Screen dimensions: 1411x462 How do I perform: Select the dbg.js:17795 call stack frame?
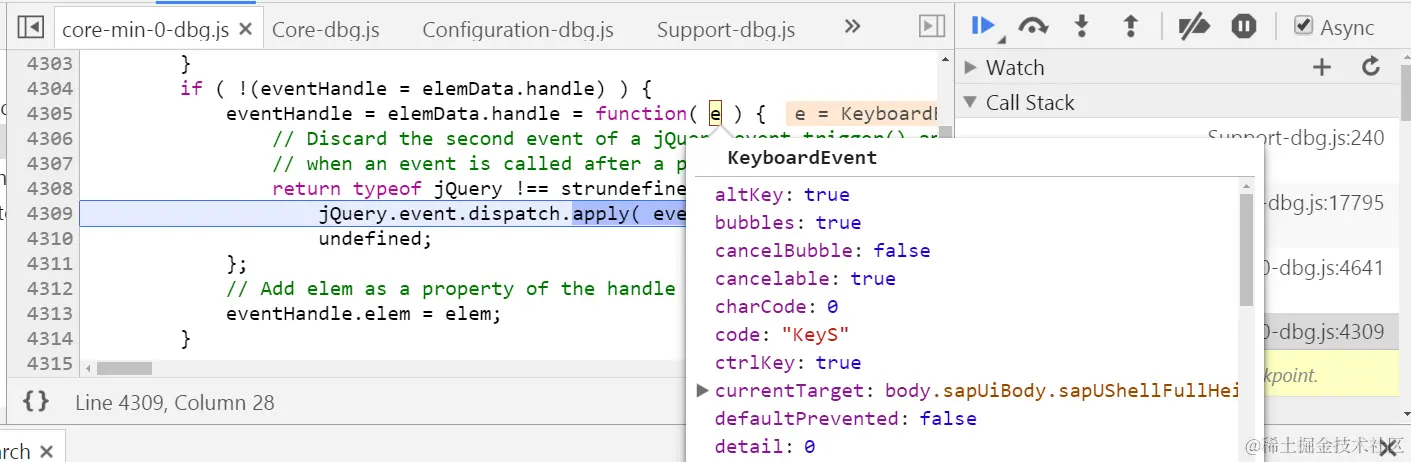tap(1323, 203)
